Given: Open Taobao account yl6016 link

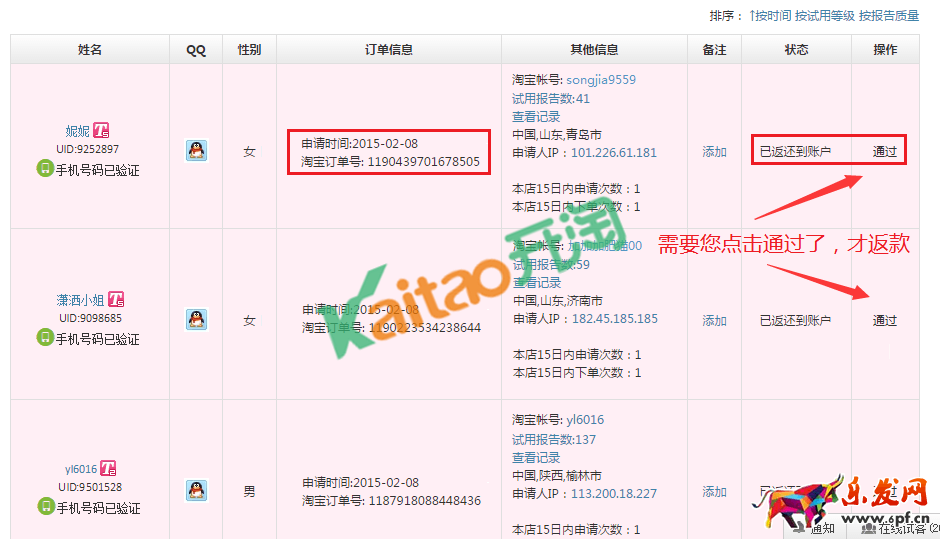Looking at the screenshot, I should click(x=585, y=421).
